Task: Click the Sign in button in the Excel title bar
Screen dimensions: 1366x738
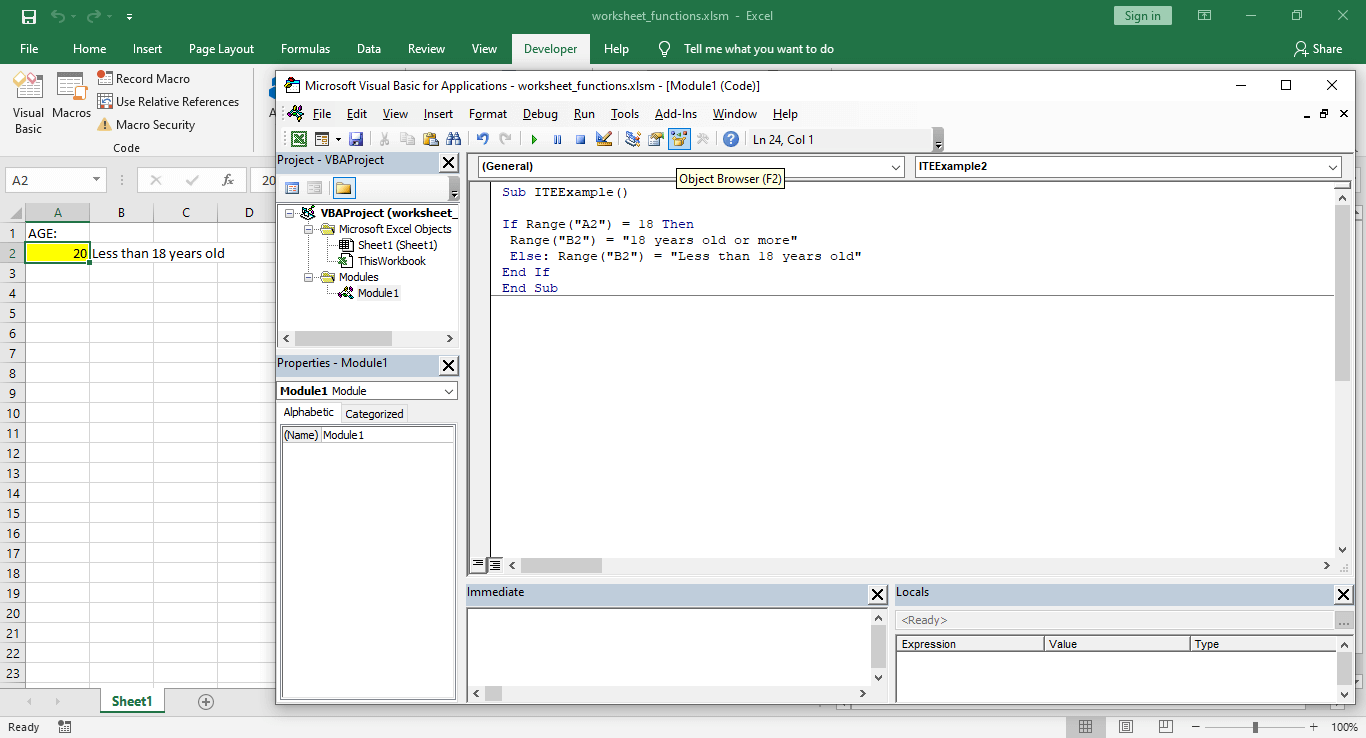Action: pyautogui.click(x=1143, y=16)
